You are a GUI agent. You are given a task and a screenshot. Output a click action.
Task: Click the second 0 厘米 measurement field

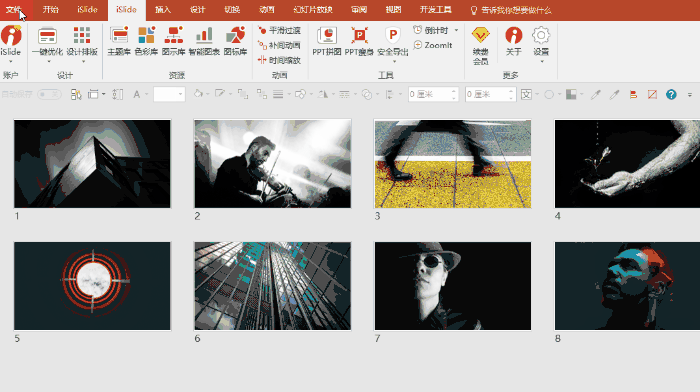point(490,94)
